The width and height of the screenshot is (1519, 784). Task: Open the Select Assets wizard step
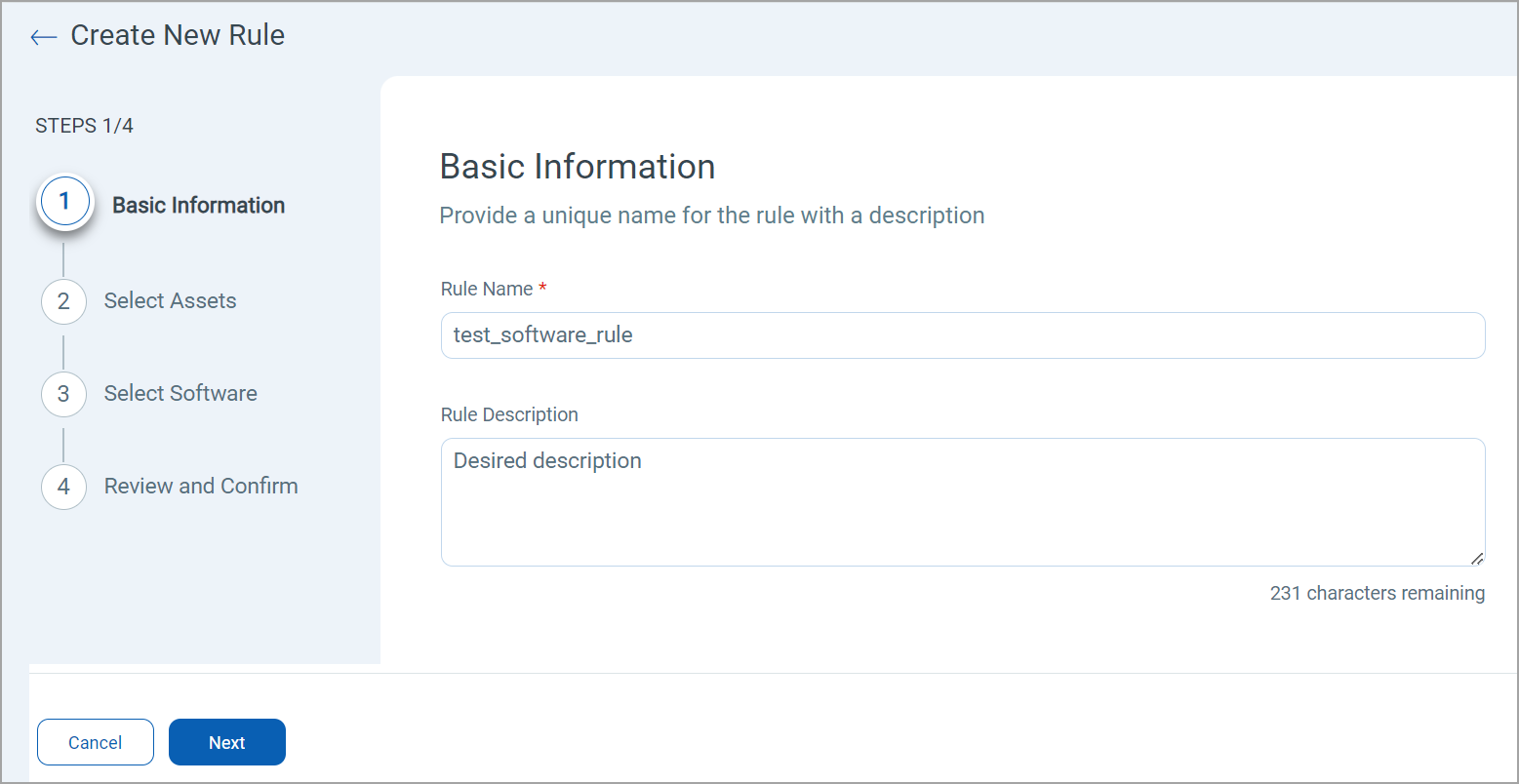(x=169, y=301)
